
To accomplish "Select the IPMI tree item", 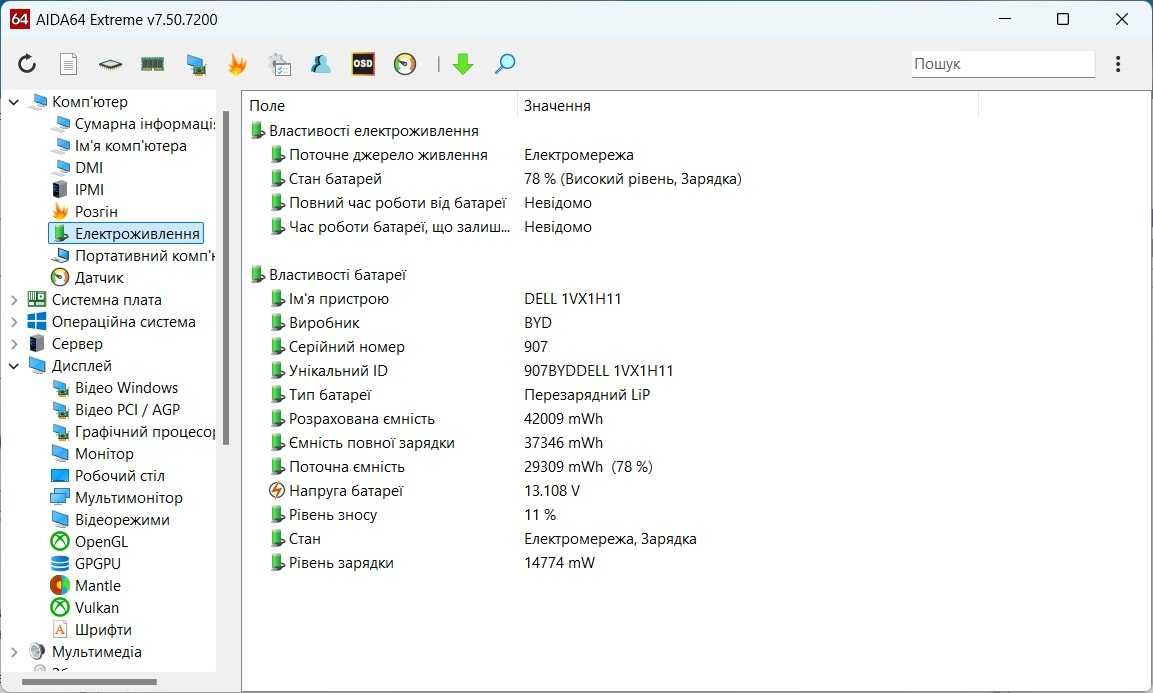I will click(x=77, y=190).
